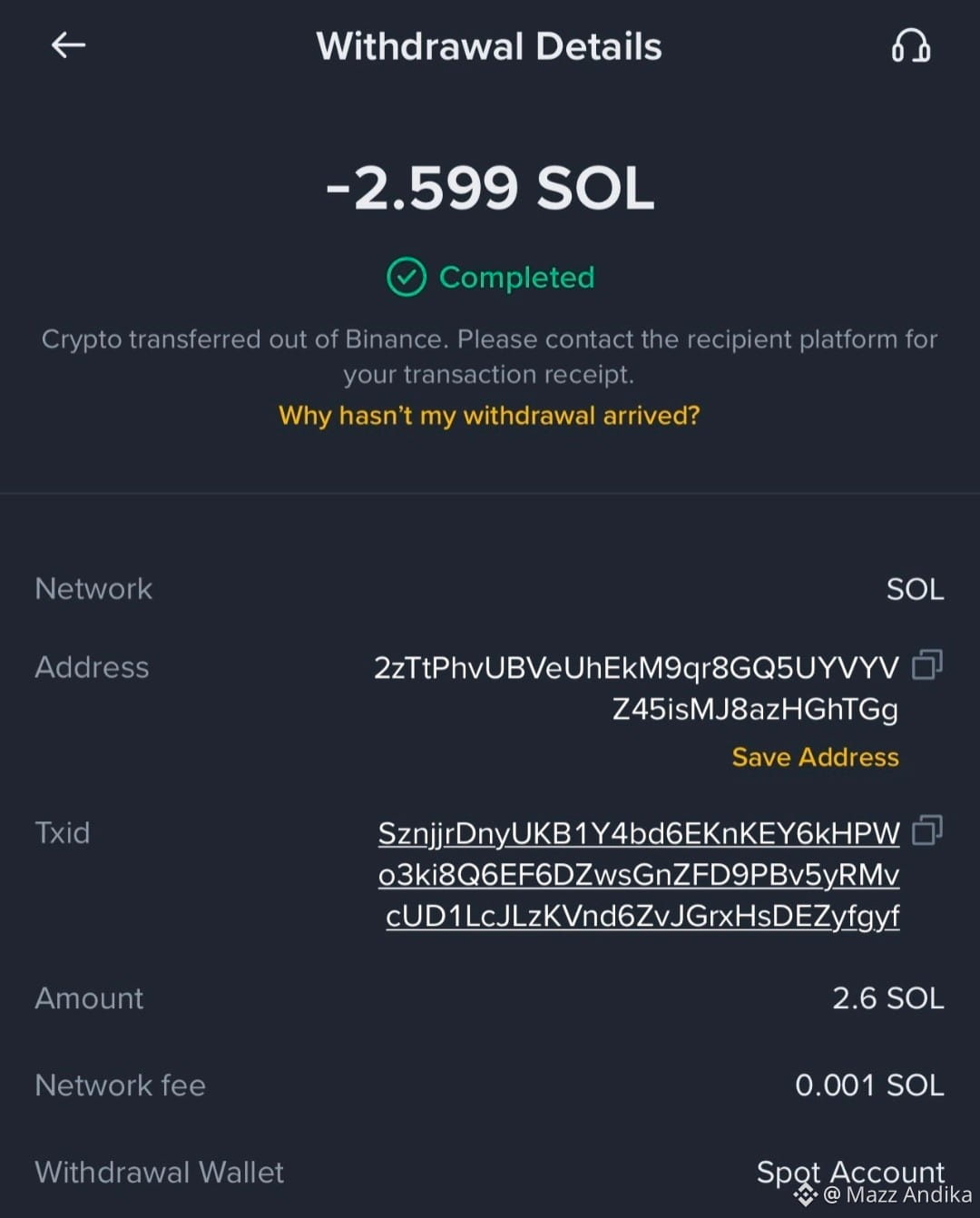The height and width of the screenshot is (1218, 980).
Task: Go back using the arrow icon
Action: tap(68, 44)
